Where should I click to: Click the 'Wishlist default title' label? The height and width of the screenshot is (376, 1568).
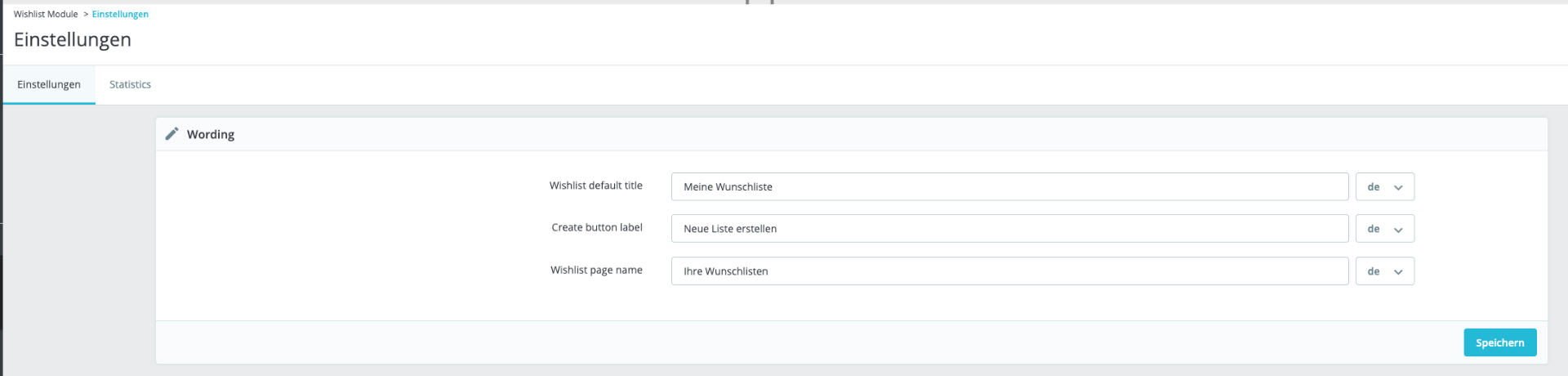pyautogui.click(x=595, y=186)
